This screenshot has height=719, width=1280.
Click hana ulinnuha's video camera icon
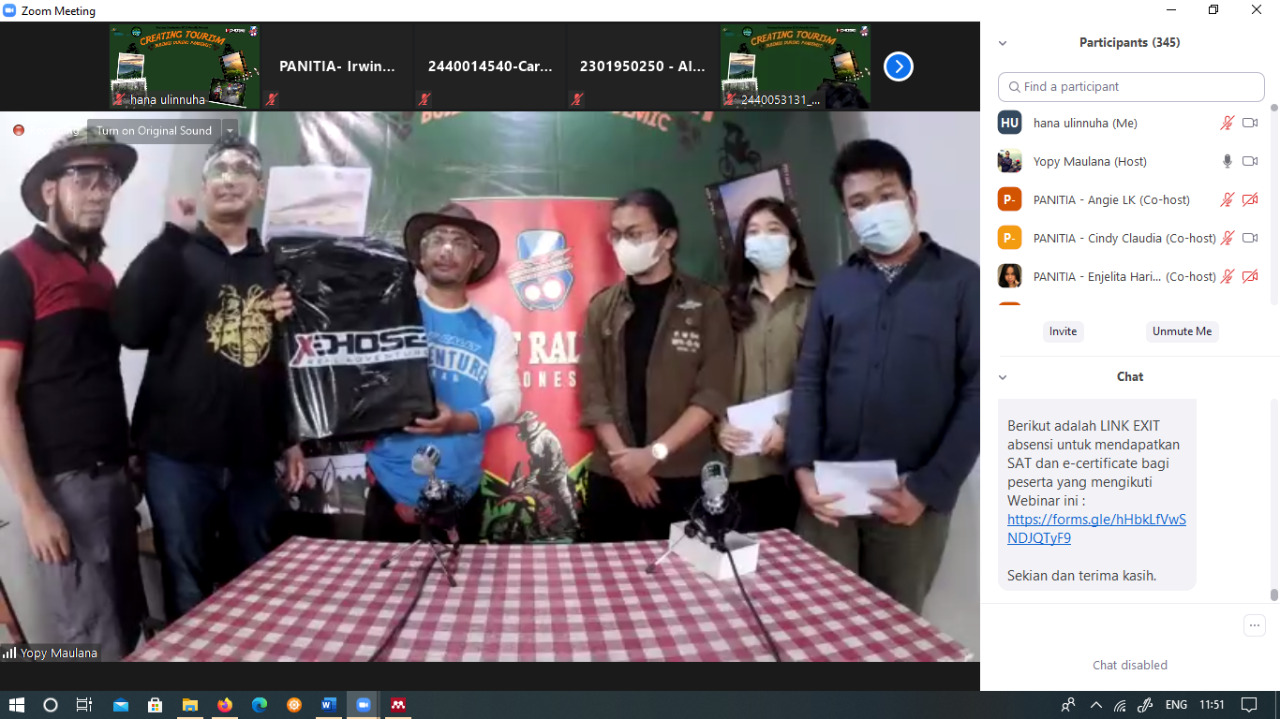(1250, 122)
